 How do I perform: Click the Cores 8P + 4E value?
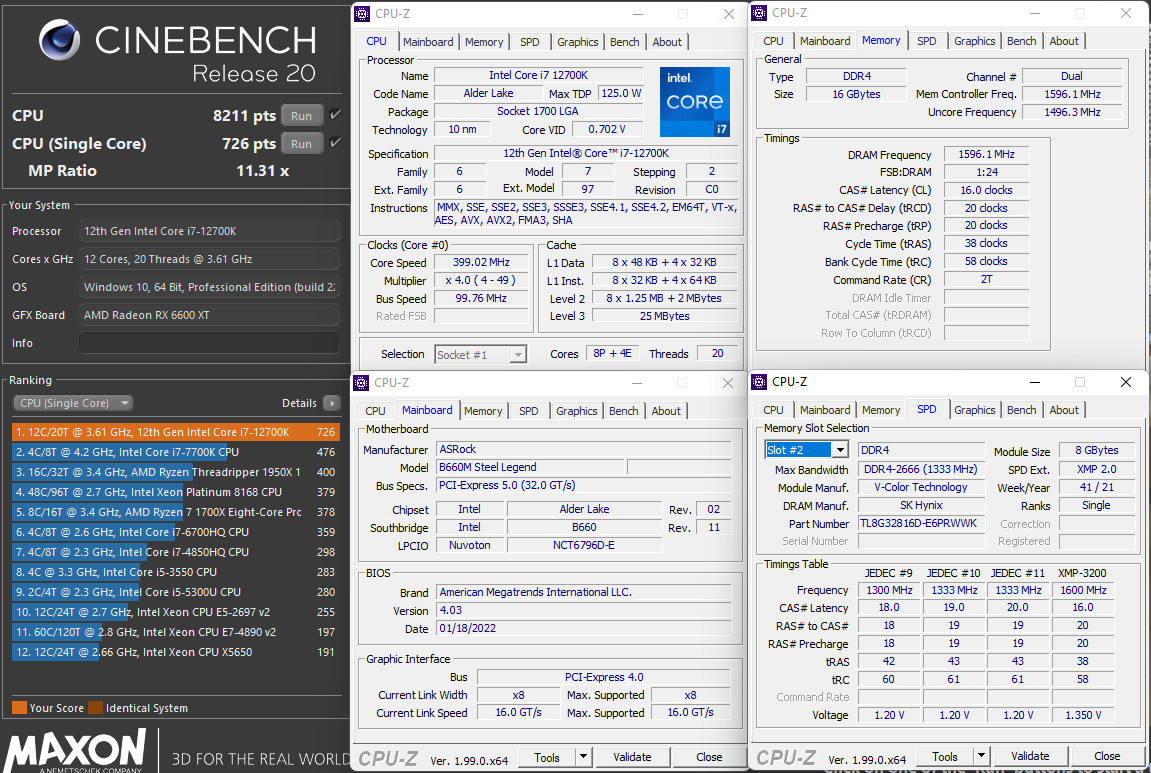pyautogui.click(x=612, y=354)
